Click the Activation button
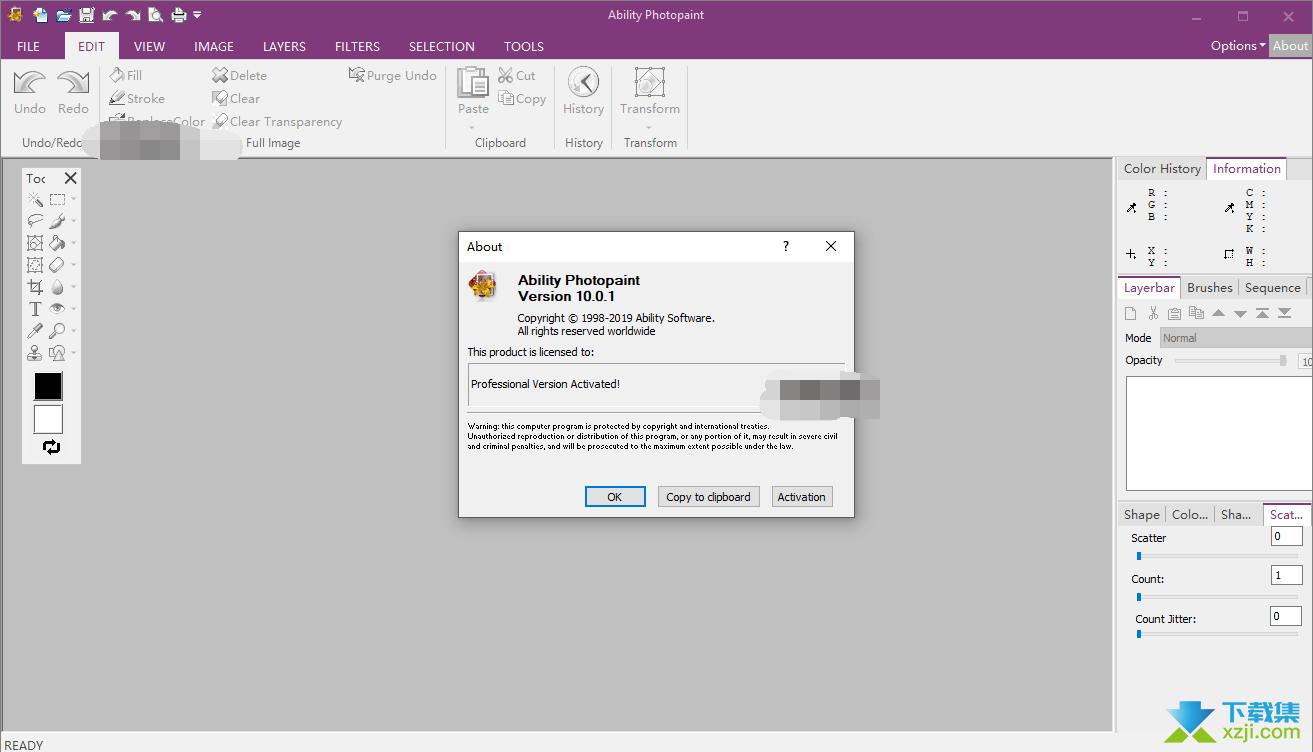The image size is (1313, 752). [x=802, y=497]
